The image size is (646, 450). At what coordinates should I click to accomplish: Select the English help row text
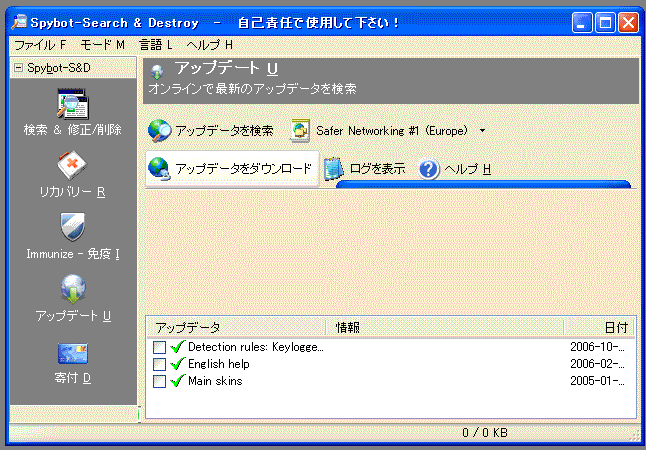click(x=219, y=364)
